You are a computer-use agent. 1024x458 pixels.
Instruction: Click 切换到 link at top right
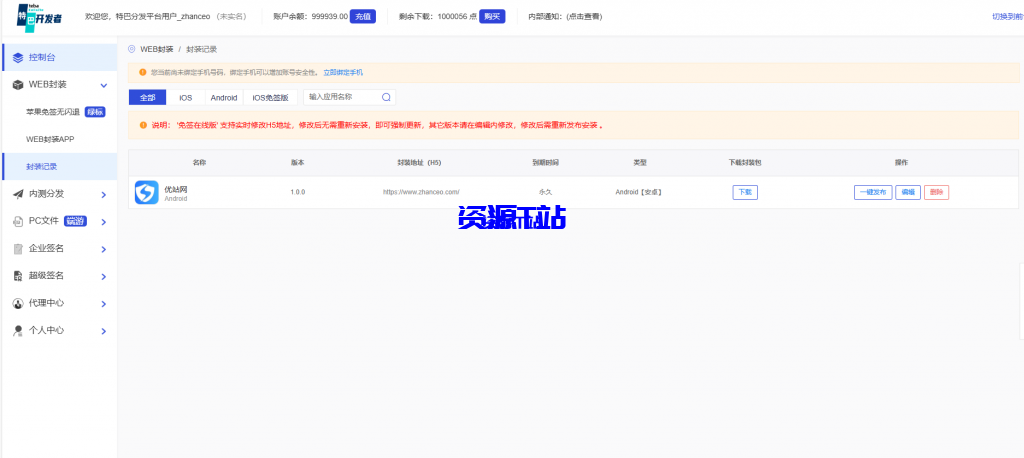[x=1007, y=17]
